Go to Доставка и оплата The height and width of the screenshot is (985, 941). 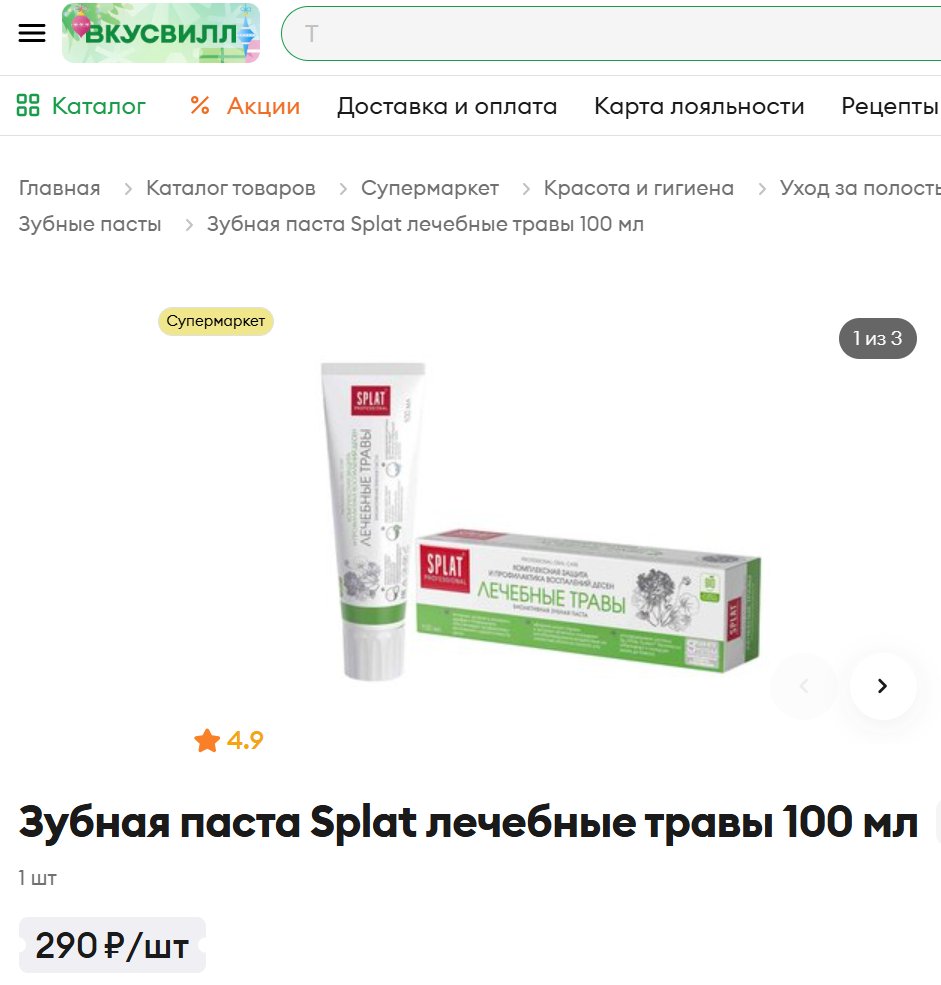(x=447, y=106)
